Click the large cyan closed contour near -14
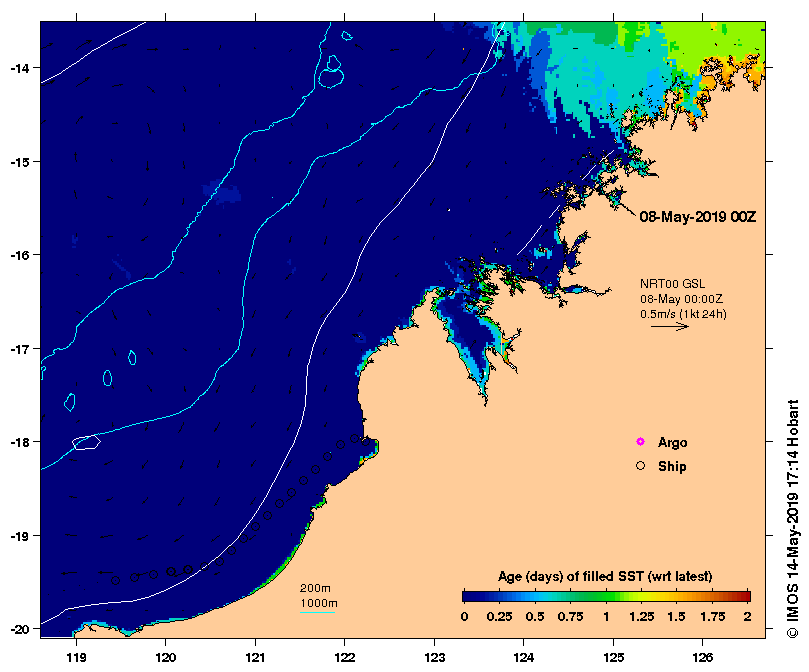 (331, 78)
